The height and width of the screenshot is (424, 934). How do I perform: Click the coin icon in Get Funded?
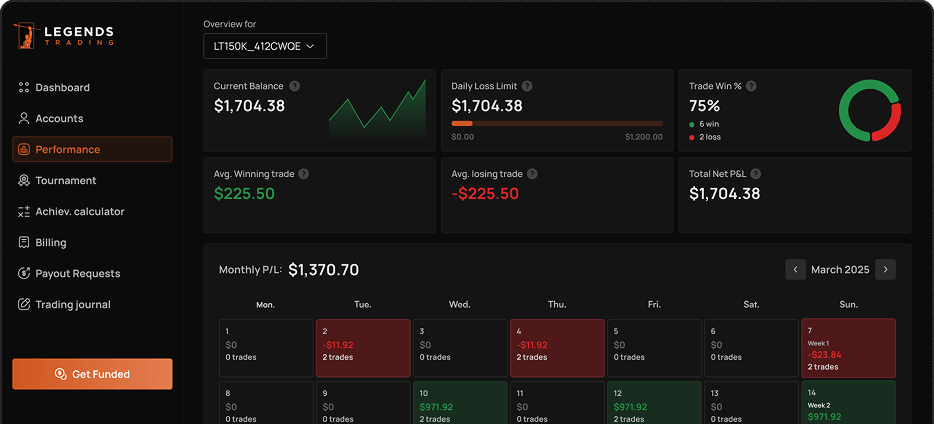point(60,374)
